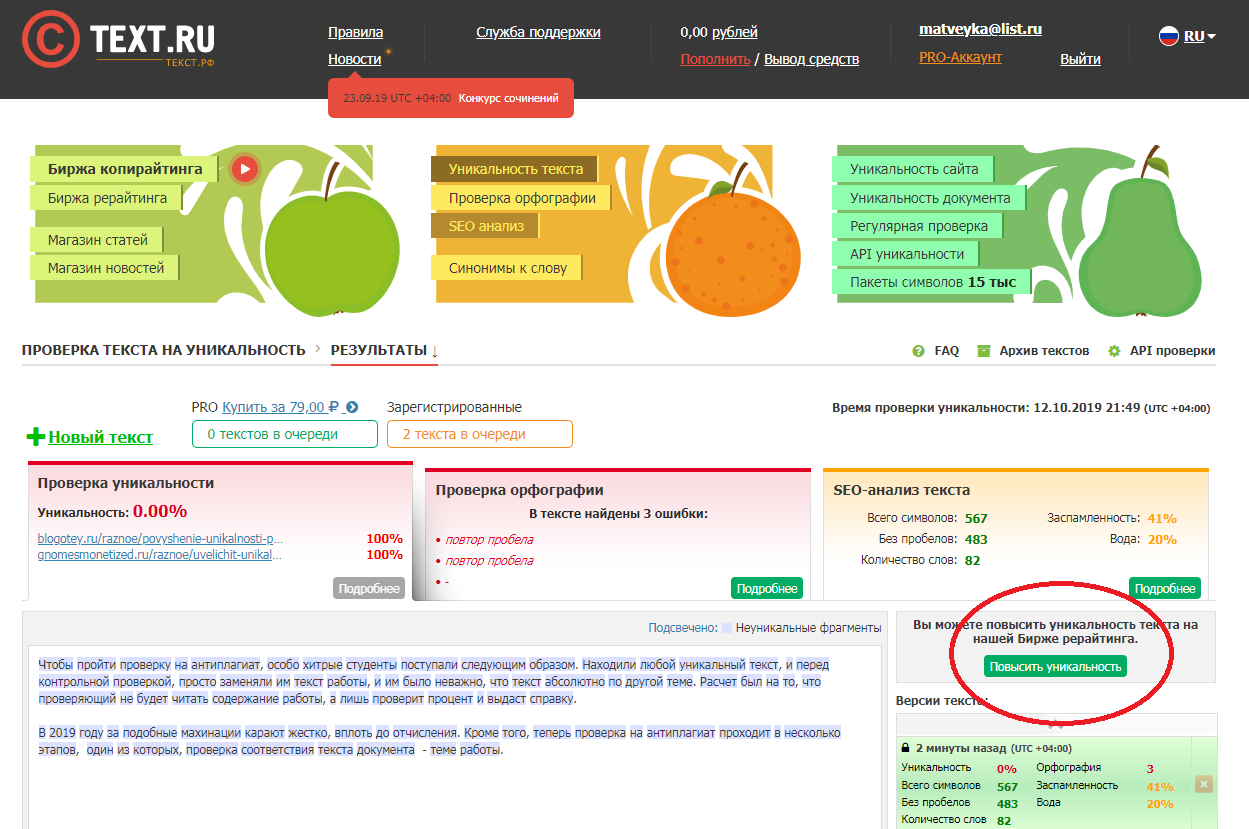Click the API проверки gear icon
Image resolution: width=1249 pixels, height=829 pixels.
point(1113,351)
